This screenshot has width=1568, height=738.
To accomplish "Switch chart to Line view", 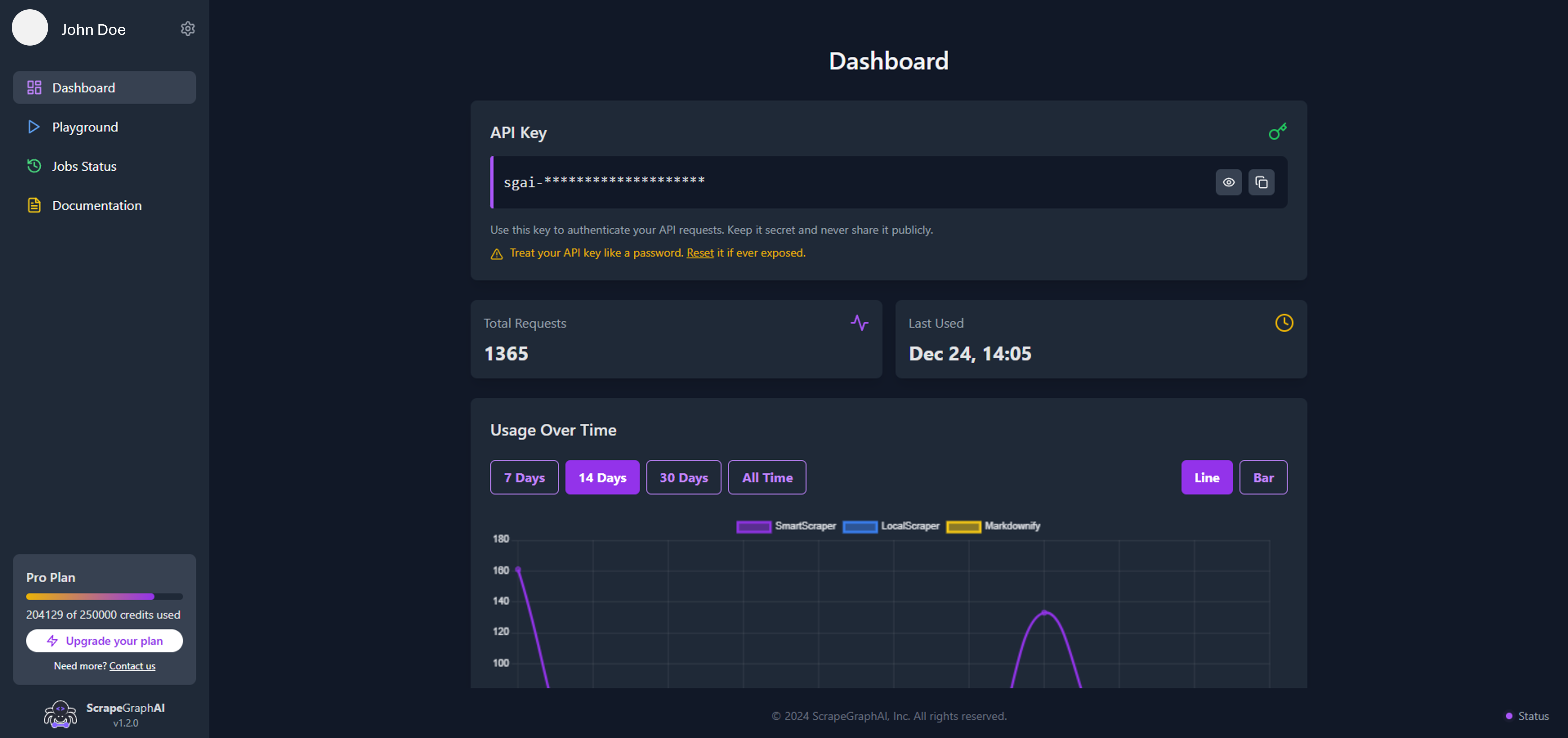I will [1206, 478].
